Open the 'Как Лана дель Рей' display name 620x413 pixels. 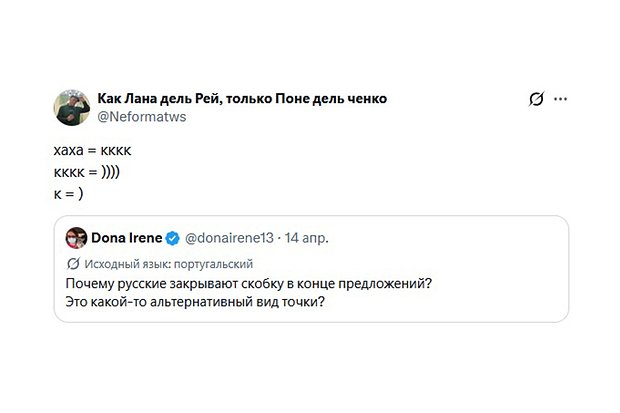160,98
